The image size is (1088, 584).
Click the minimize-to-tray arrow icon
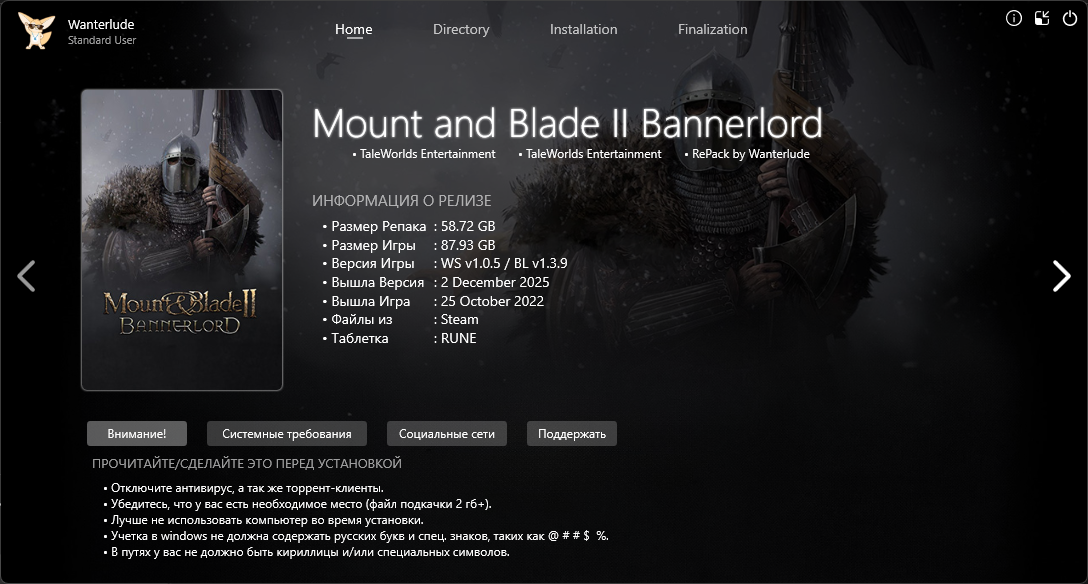point(1042,18)
